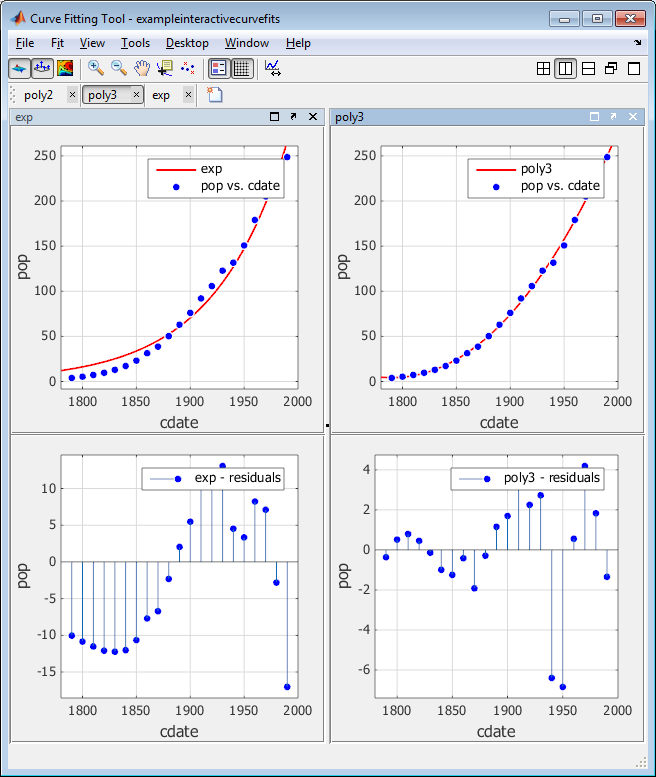Image resolution: width=656 pixels, height=777 pixels.
Task: Open the Tools menu
Action: coord(135,43)
